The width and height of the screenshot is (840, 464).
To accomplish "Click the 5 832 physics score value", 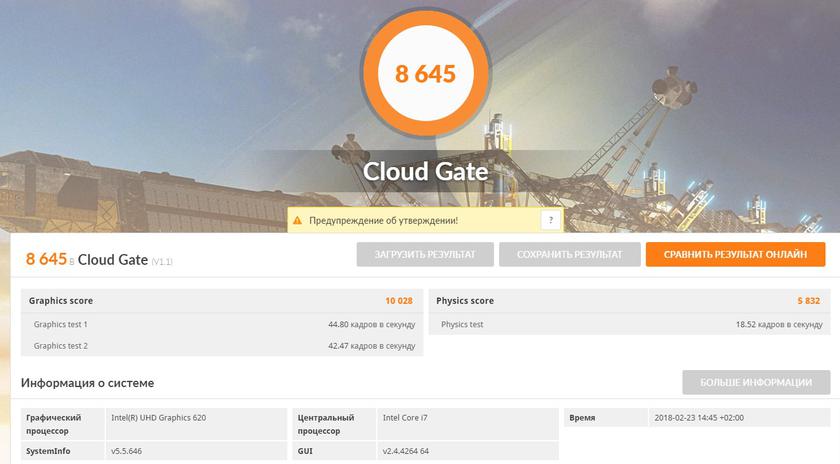I will pos(808,301).
